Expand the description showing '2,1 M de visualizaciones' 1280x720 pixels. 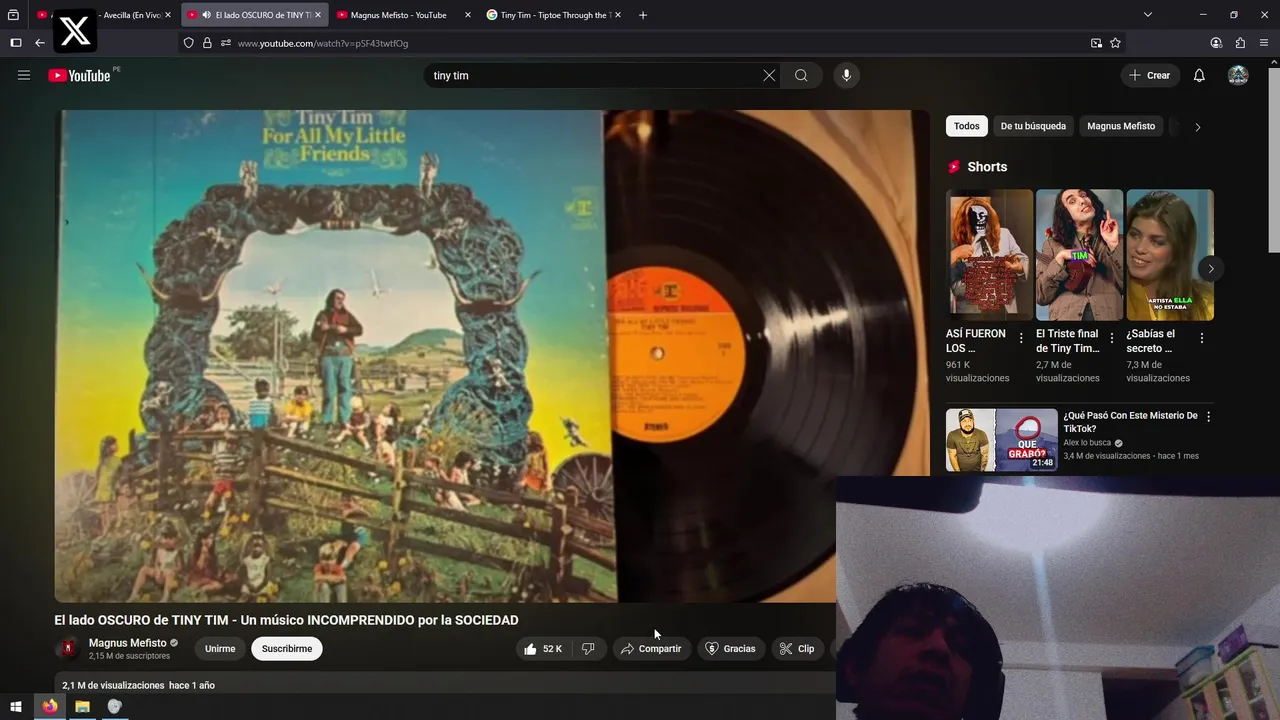pos(138,685)
